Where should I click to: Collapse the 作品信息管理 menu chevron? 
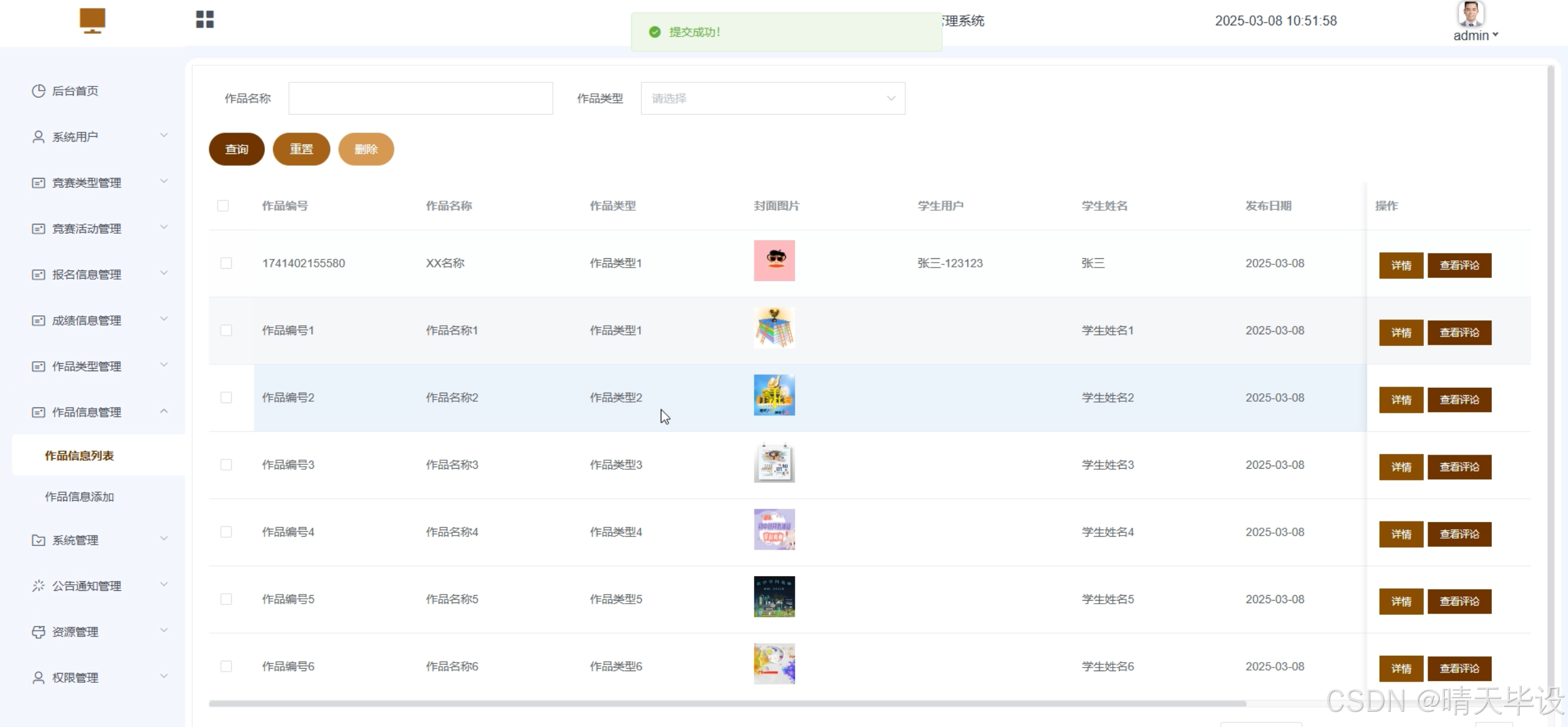click(x=164, y=411)
